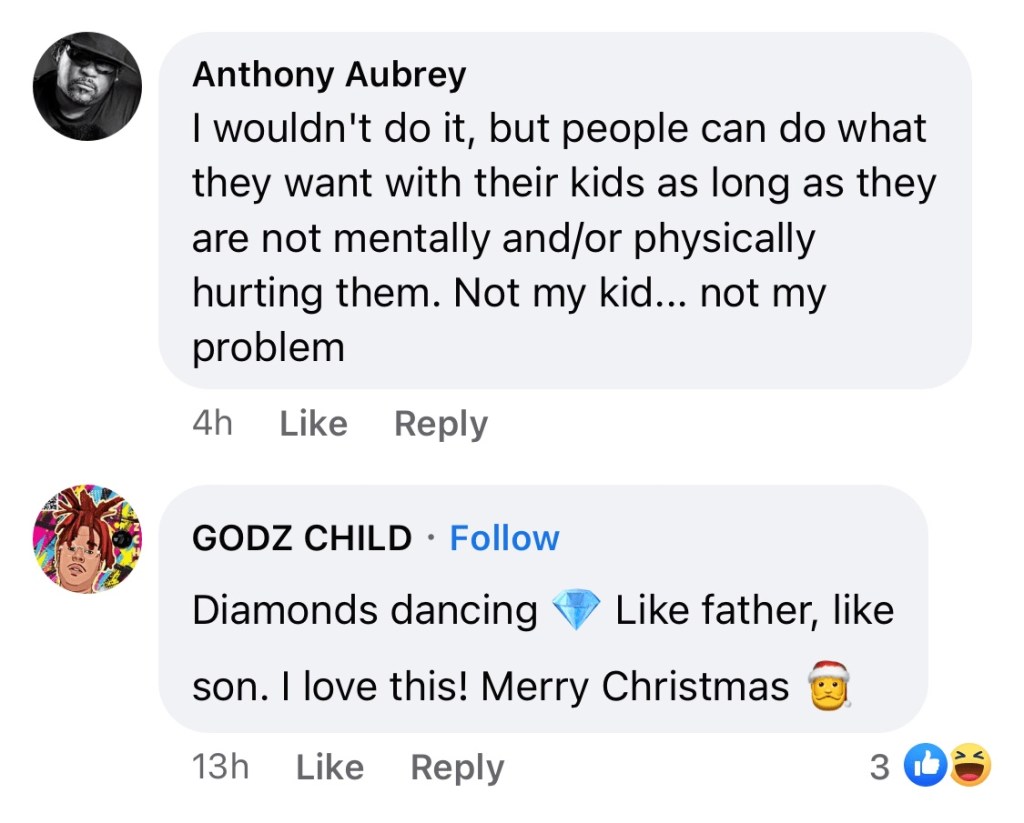
Task: Click the "I wouldn't do it" comment line
Action: [x=330, y=129]
